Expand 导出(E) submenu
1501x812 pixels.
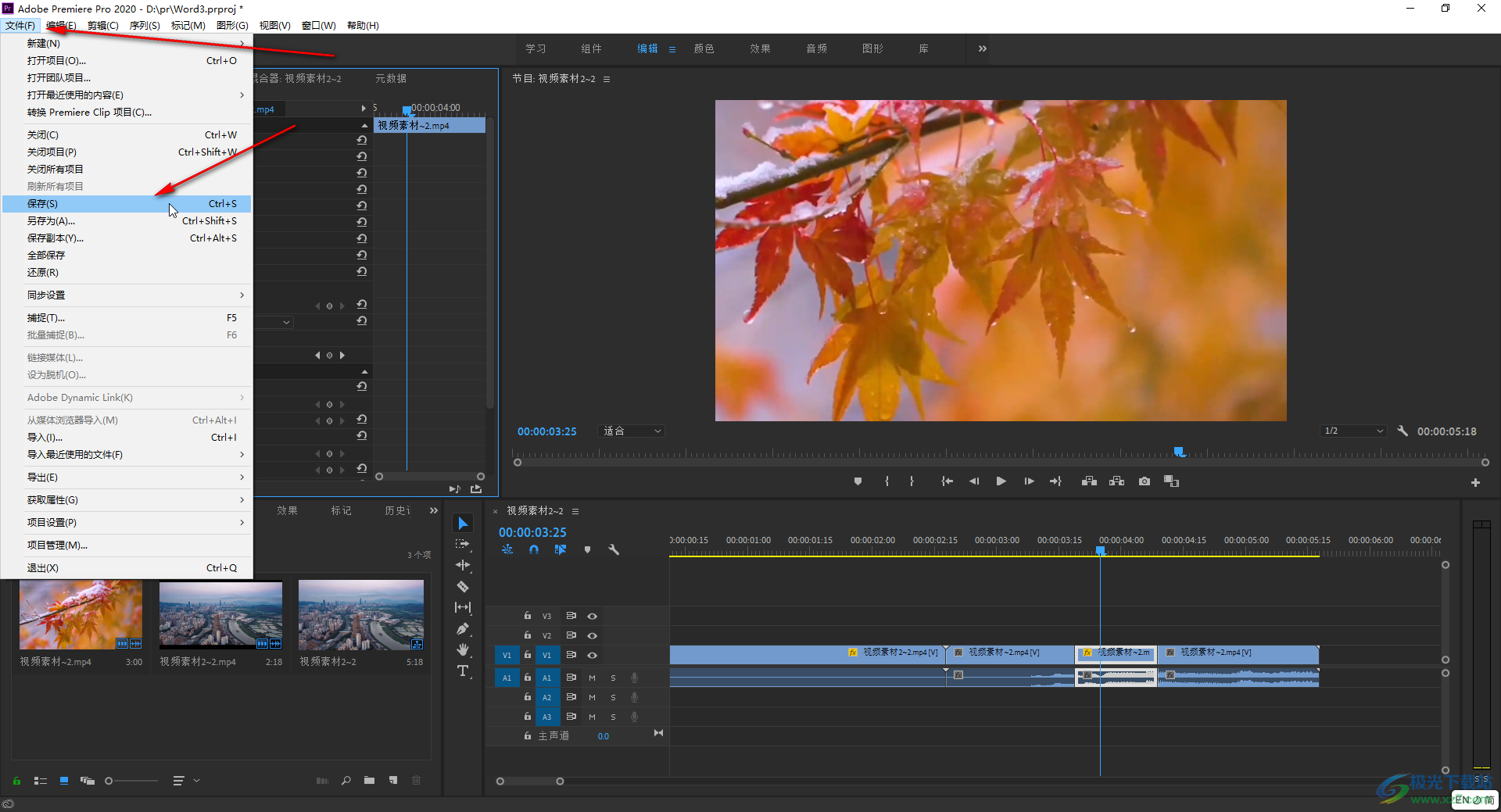127,477
